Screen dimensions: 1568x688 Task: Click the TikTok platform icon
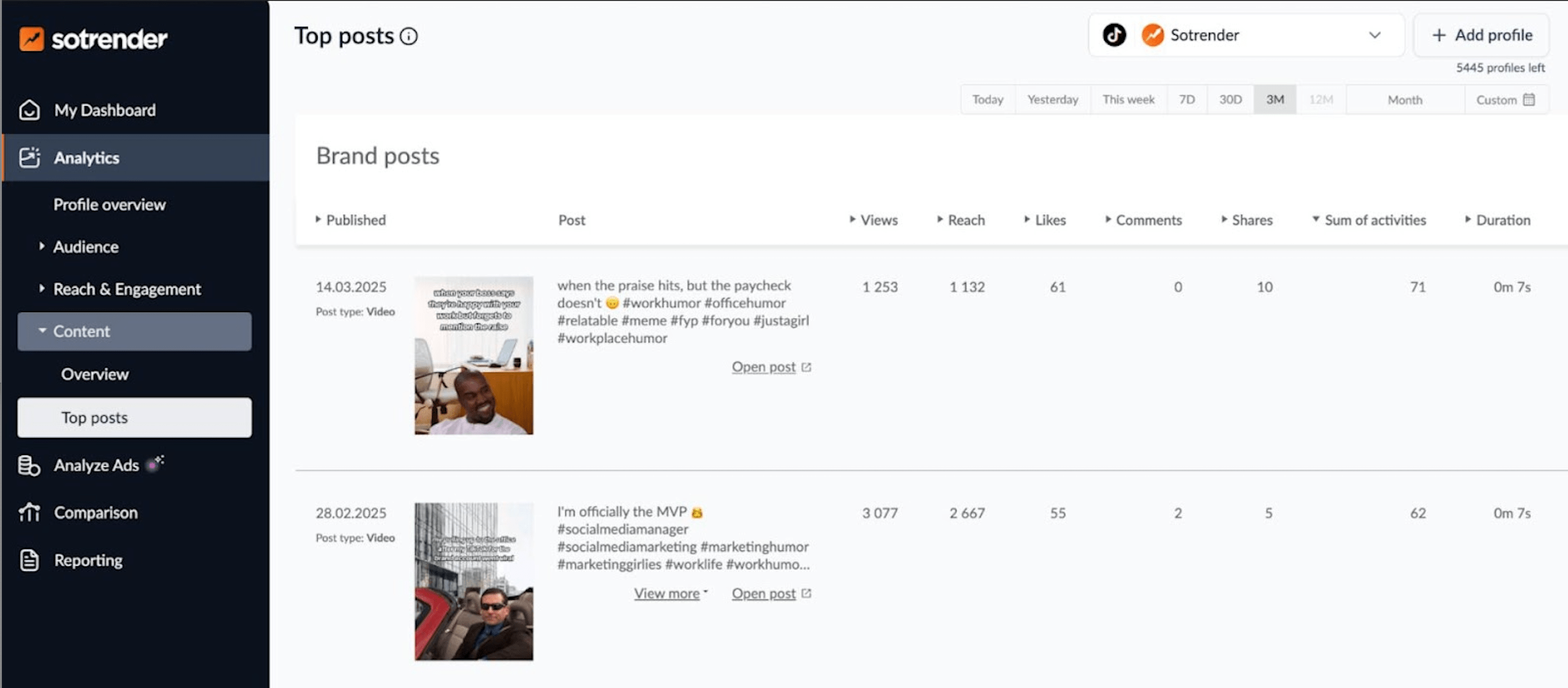1114,35
